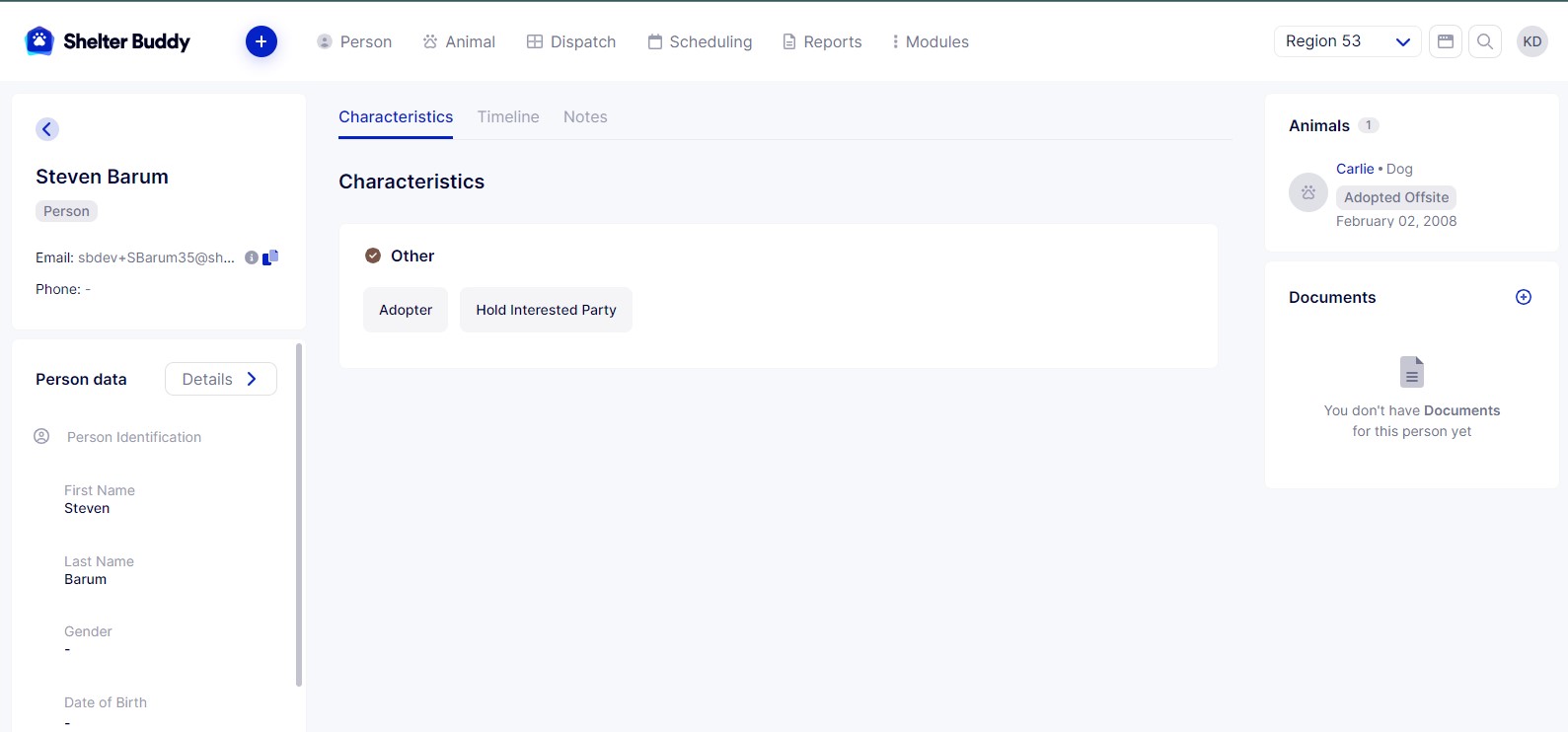1568x732 pixels.
Task: Click the Last Name value Barum
Action: click(85, 579)
